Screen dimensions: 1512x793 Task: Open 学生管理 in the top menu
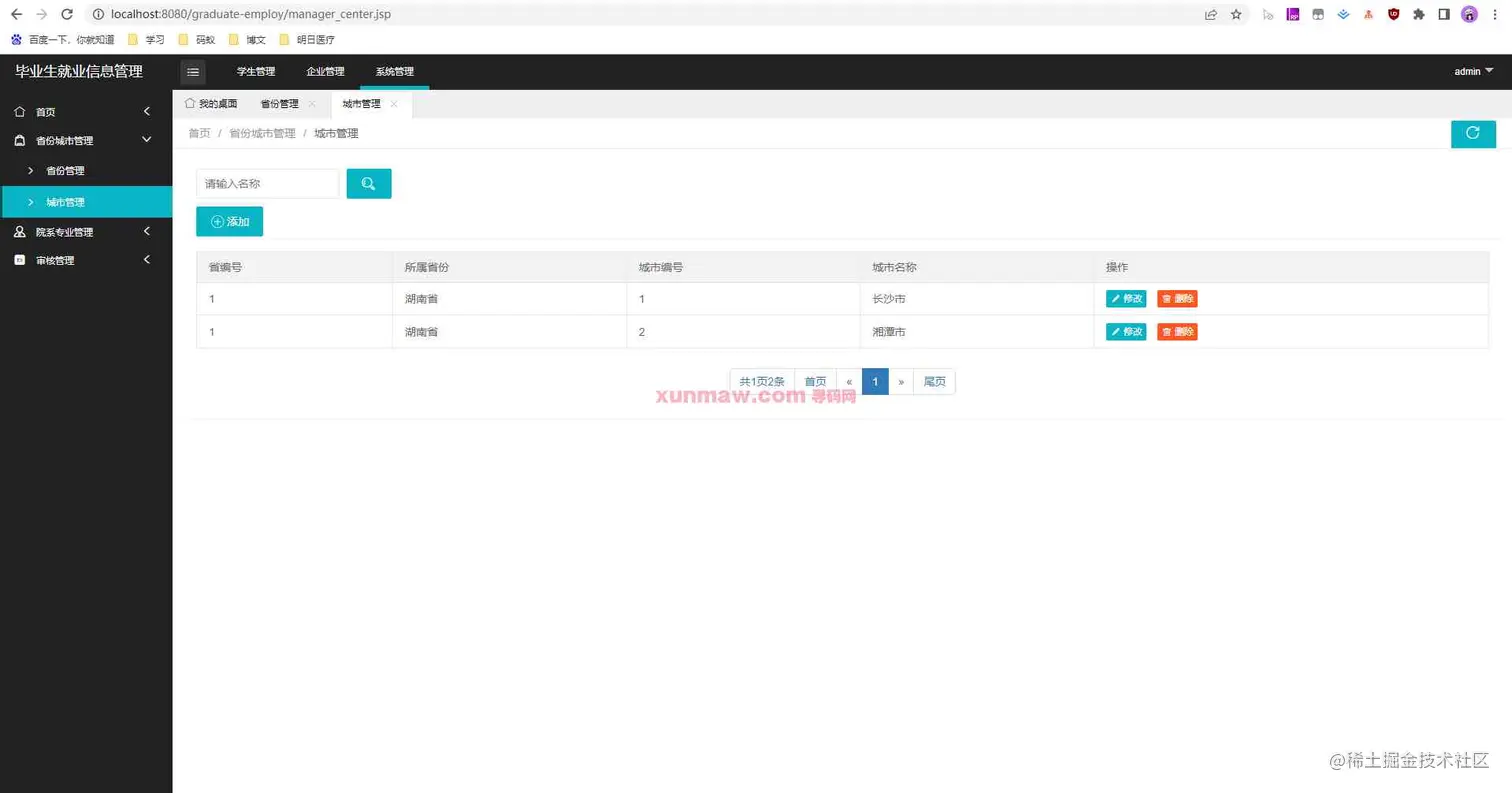(x=255, y=72)
